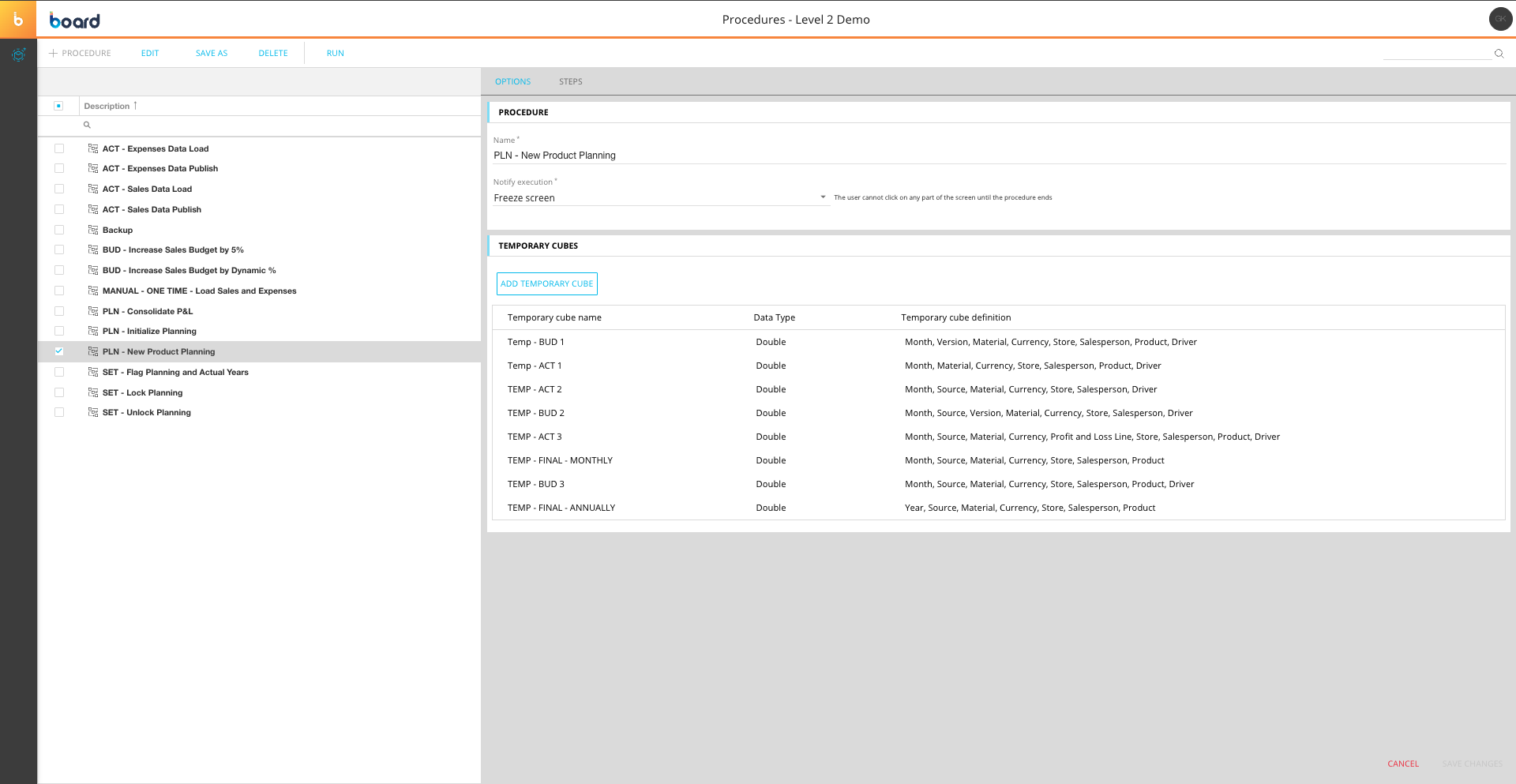1516x784 pixels.
Task: Select BUD - Increase Sales Budget by Dynamic % procedure
Action: pyautogui.click(x=259, y=270)
